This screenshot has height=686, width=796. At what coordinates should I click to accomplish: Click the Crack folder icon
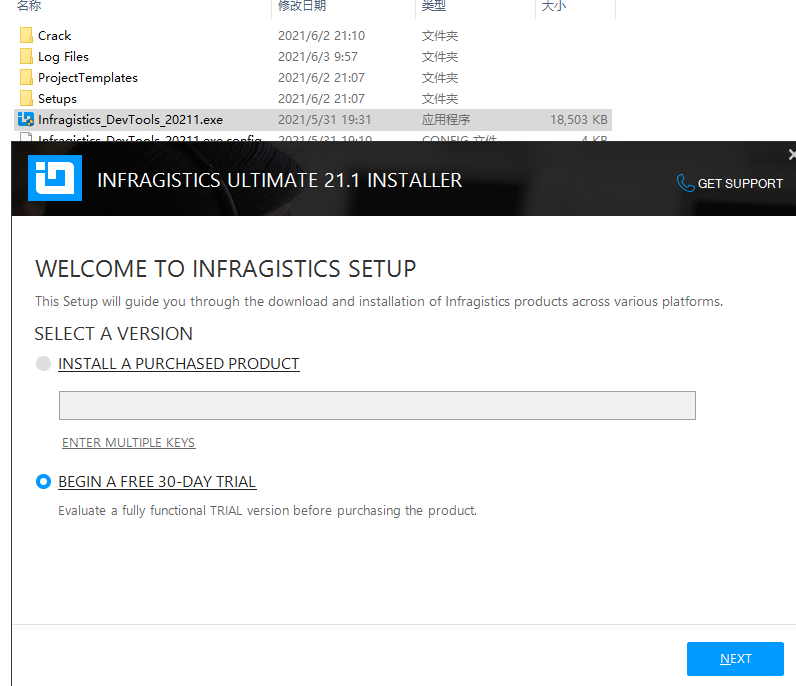[26, 36]
